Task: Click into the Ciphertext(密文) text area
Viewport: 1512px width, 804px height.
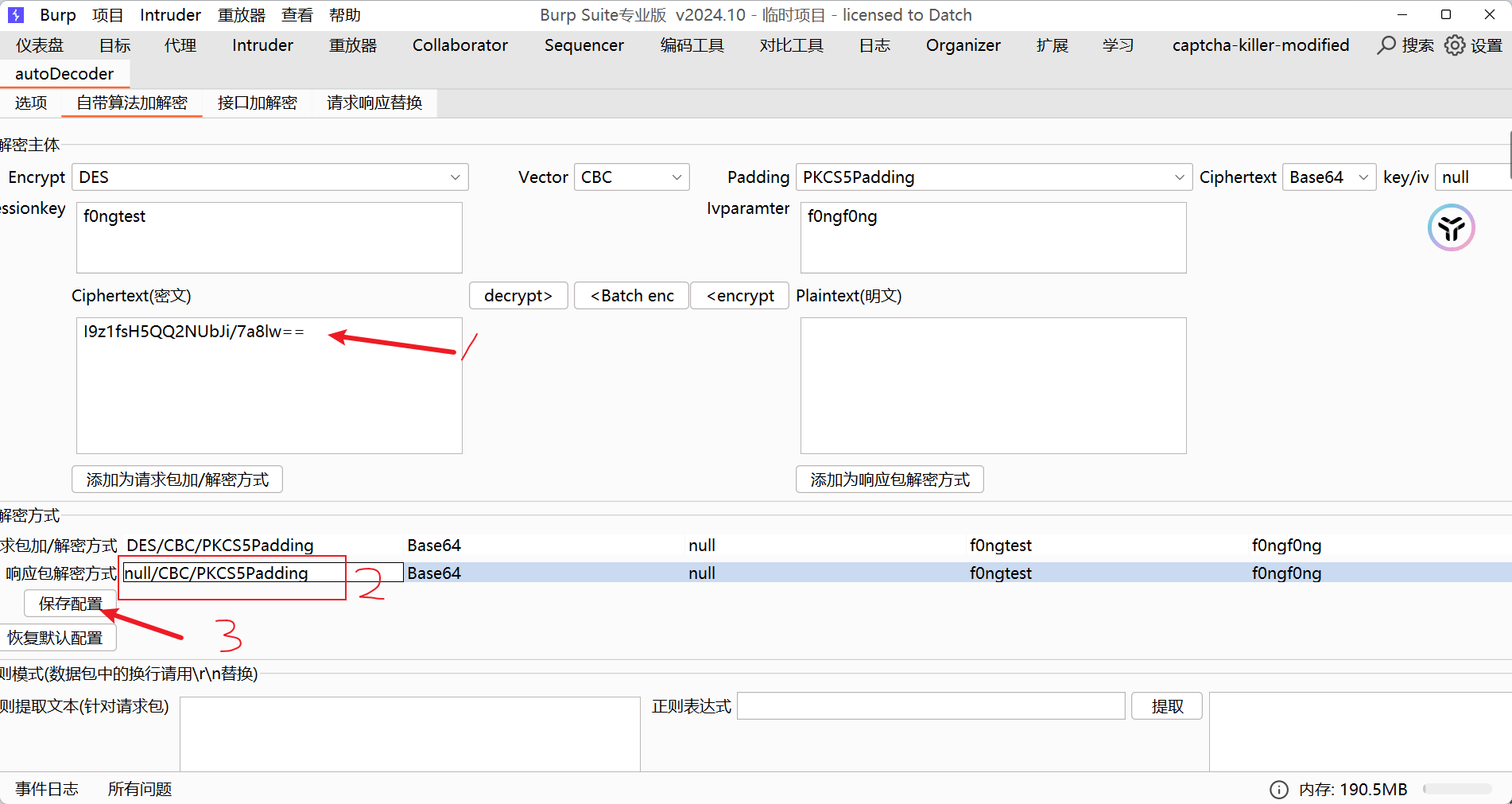Action: pos(269,386)
